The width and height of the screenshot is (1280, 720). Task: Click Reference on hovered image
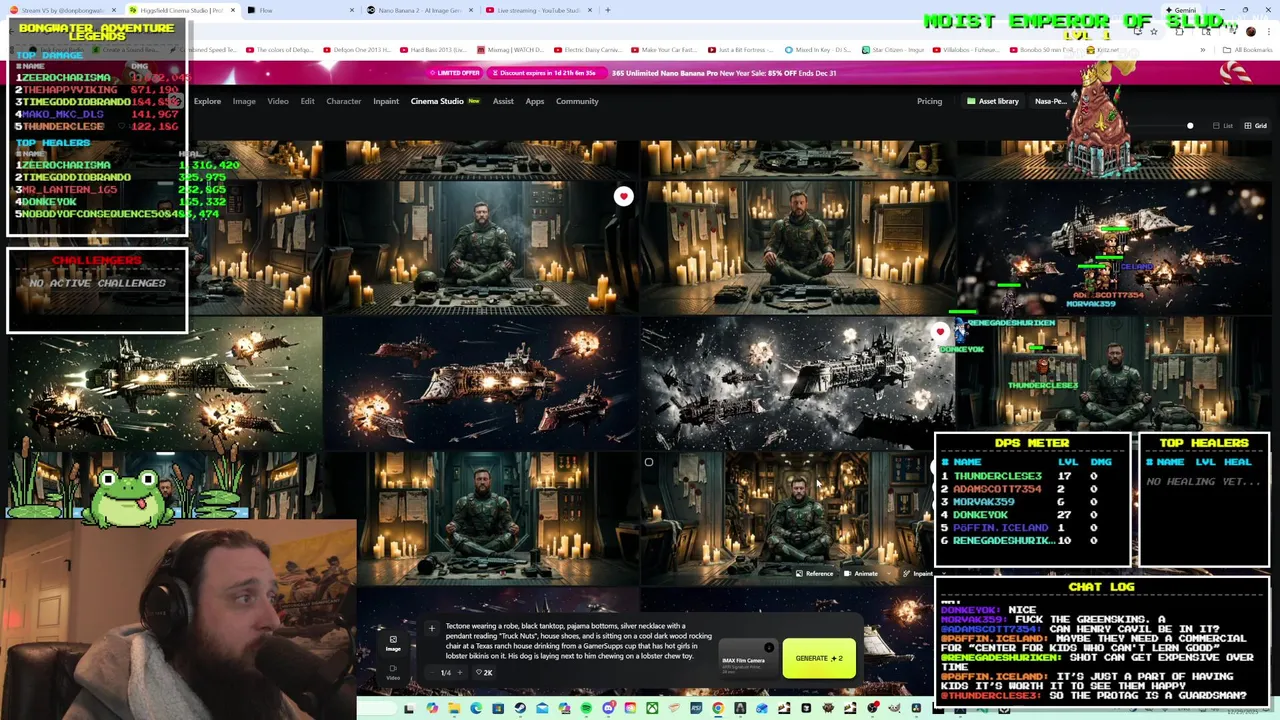[814, 574]
